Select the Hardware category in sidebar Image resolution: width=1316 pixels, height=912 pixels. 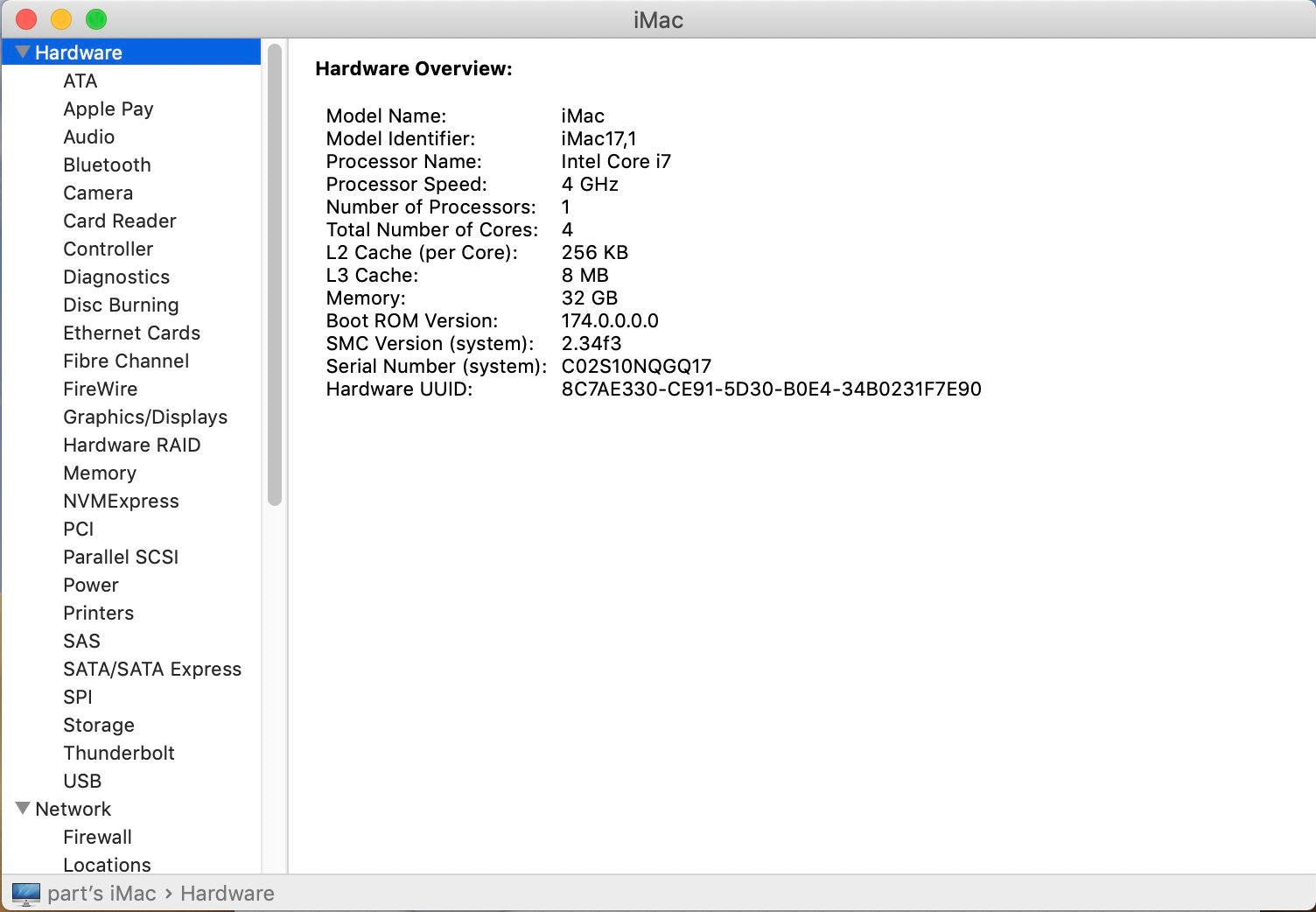pyautogui.click(x=131, y=53)
